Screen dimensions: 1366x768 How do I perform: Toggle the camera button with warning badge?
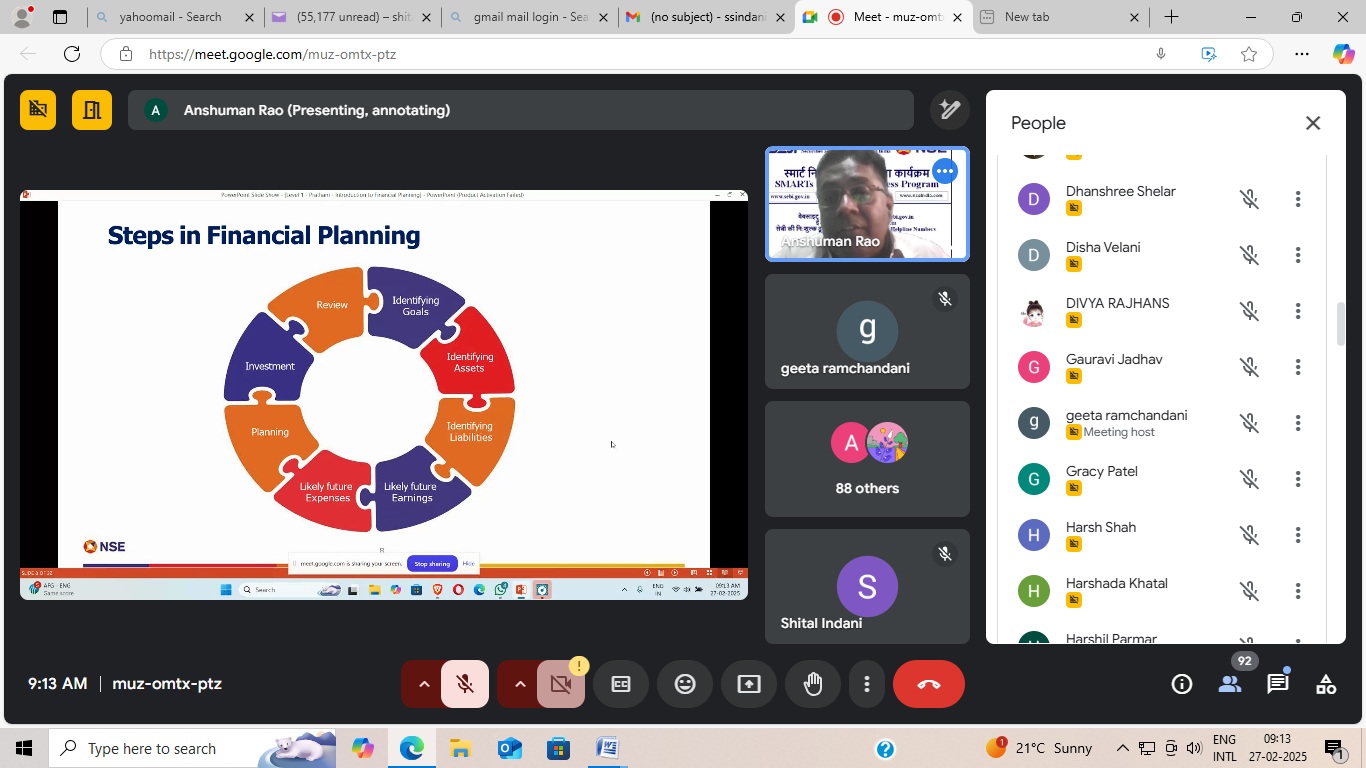pyautogui.click(x=561, y=684)
